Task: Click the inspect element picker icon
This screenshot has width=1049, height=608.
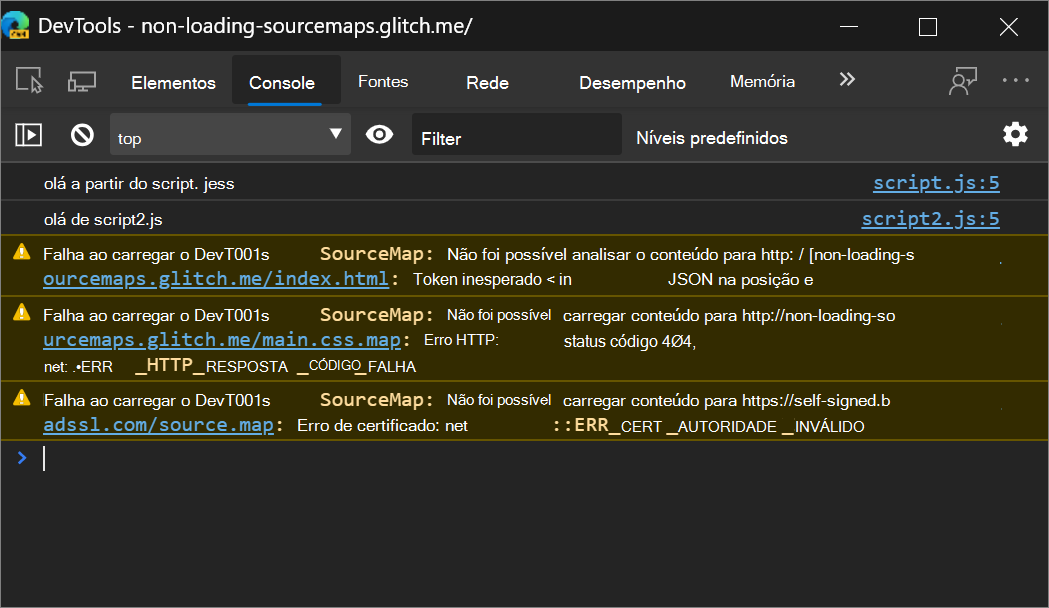Action: 30,82
